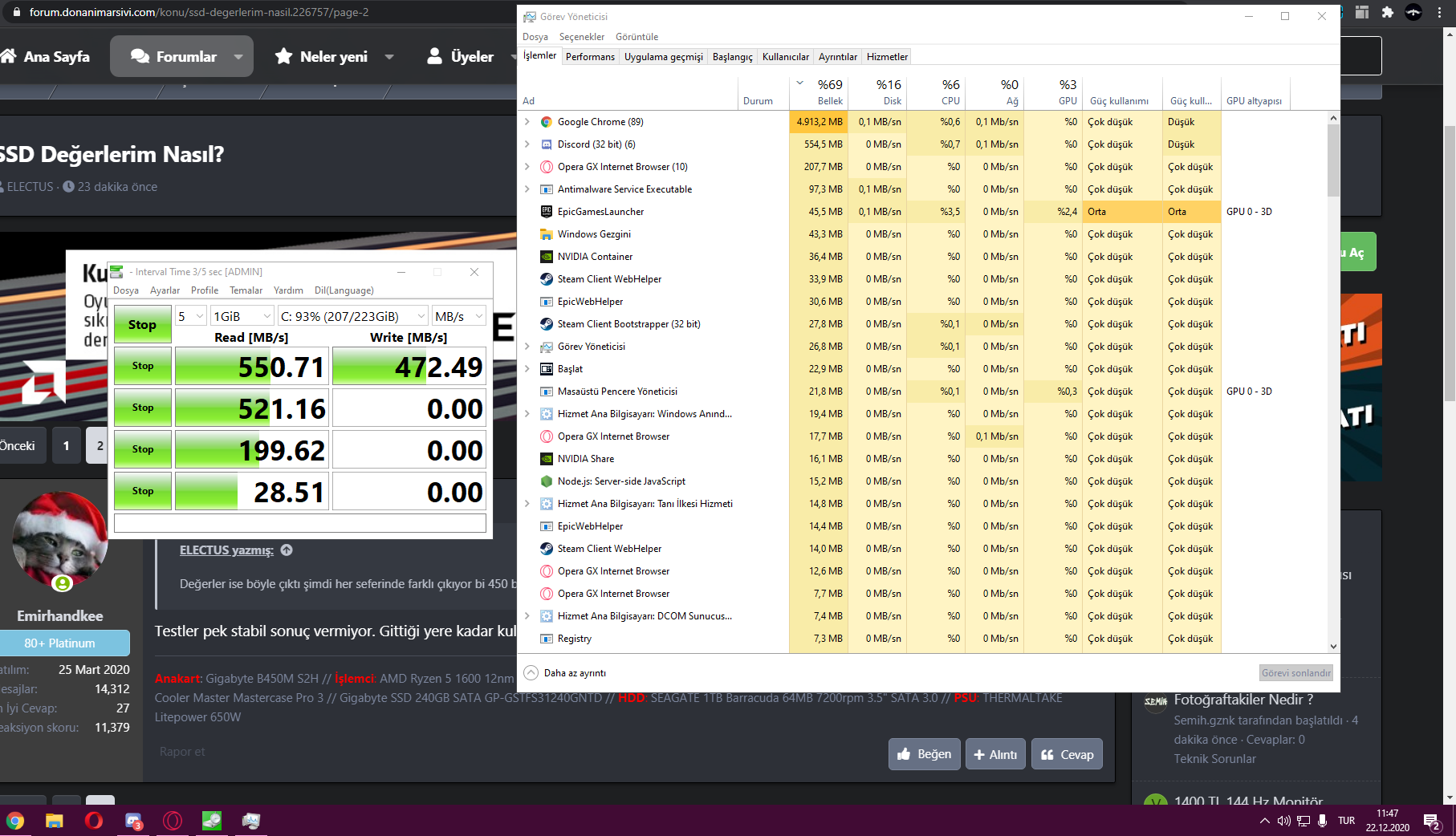Expand the Discord (32 bit) process group

tap(527, 144)
